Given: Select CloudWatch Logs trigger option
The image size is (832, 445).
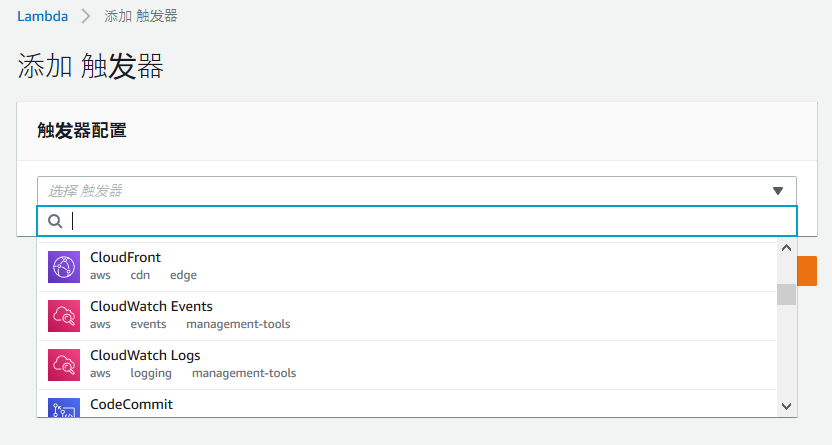Looking at the screenshot, I should pyautogui.click(x=407, y=365).
